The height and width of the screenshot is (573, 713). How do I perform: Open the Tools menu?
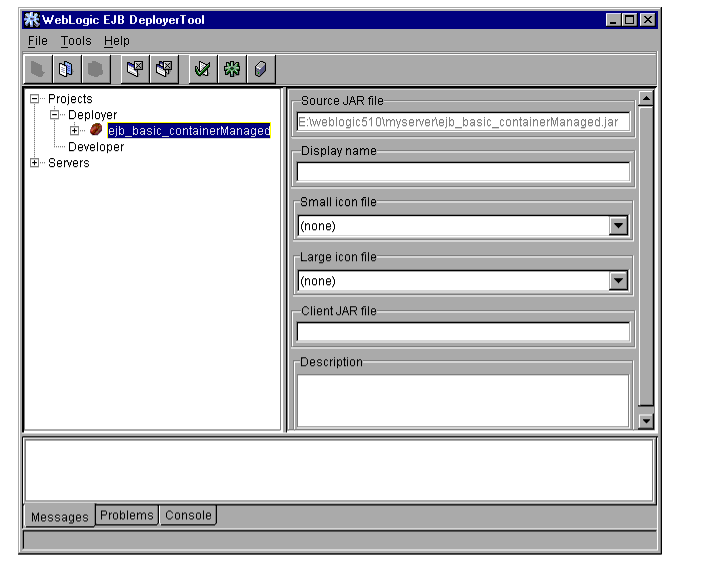76,41
